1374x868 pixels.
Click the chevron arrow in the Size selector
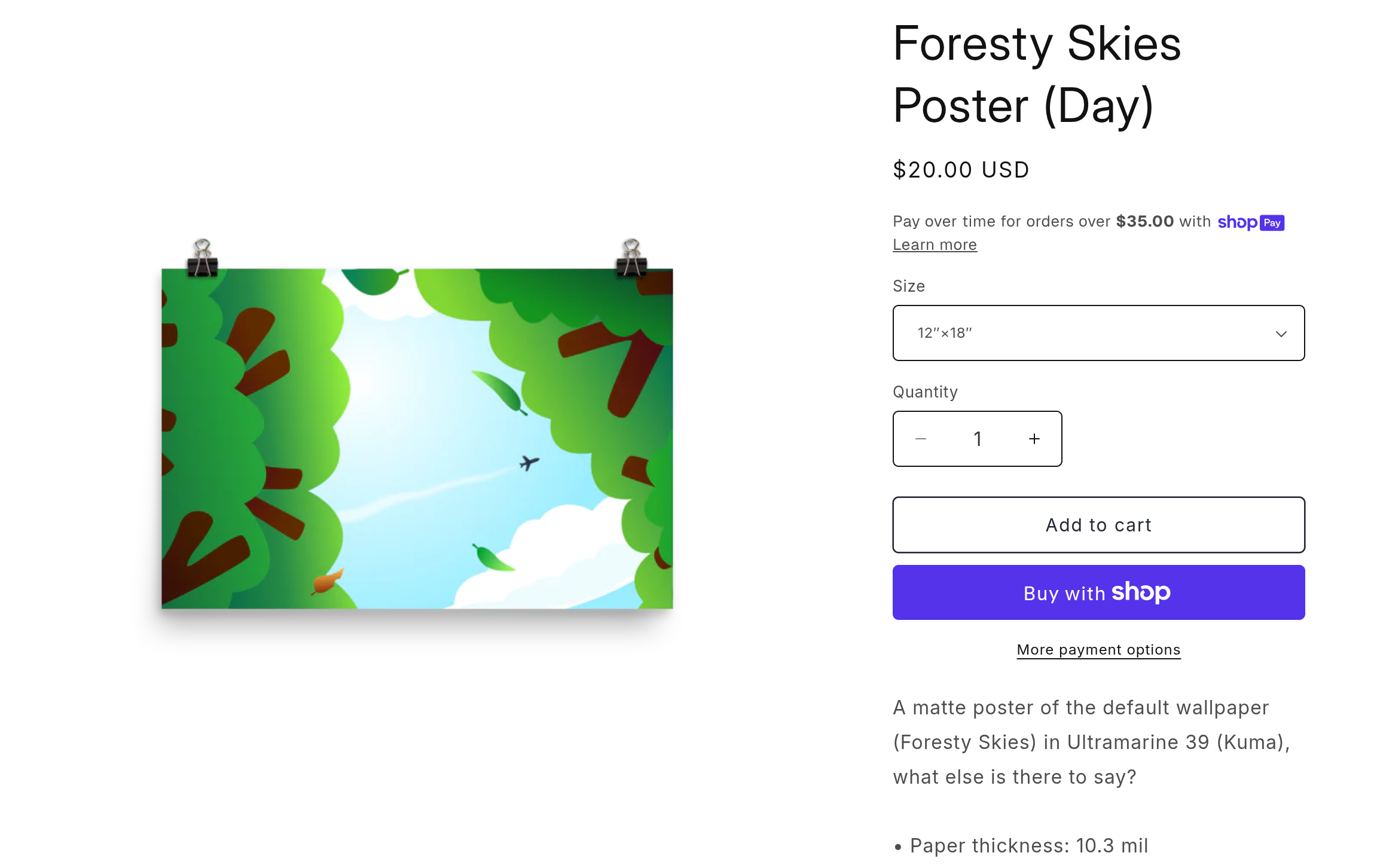click(x=1281, y=334)
